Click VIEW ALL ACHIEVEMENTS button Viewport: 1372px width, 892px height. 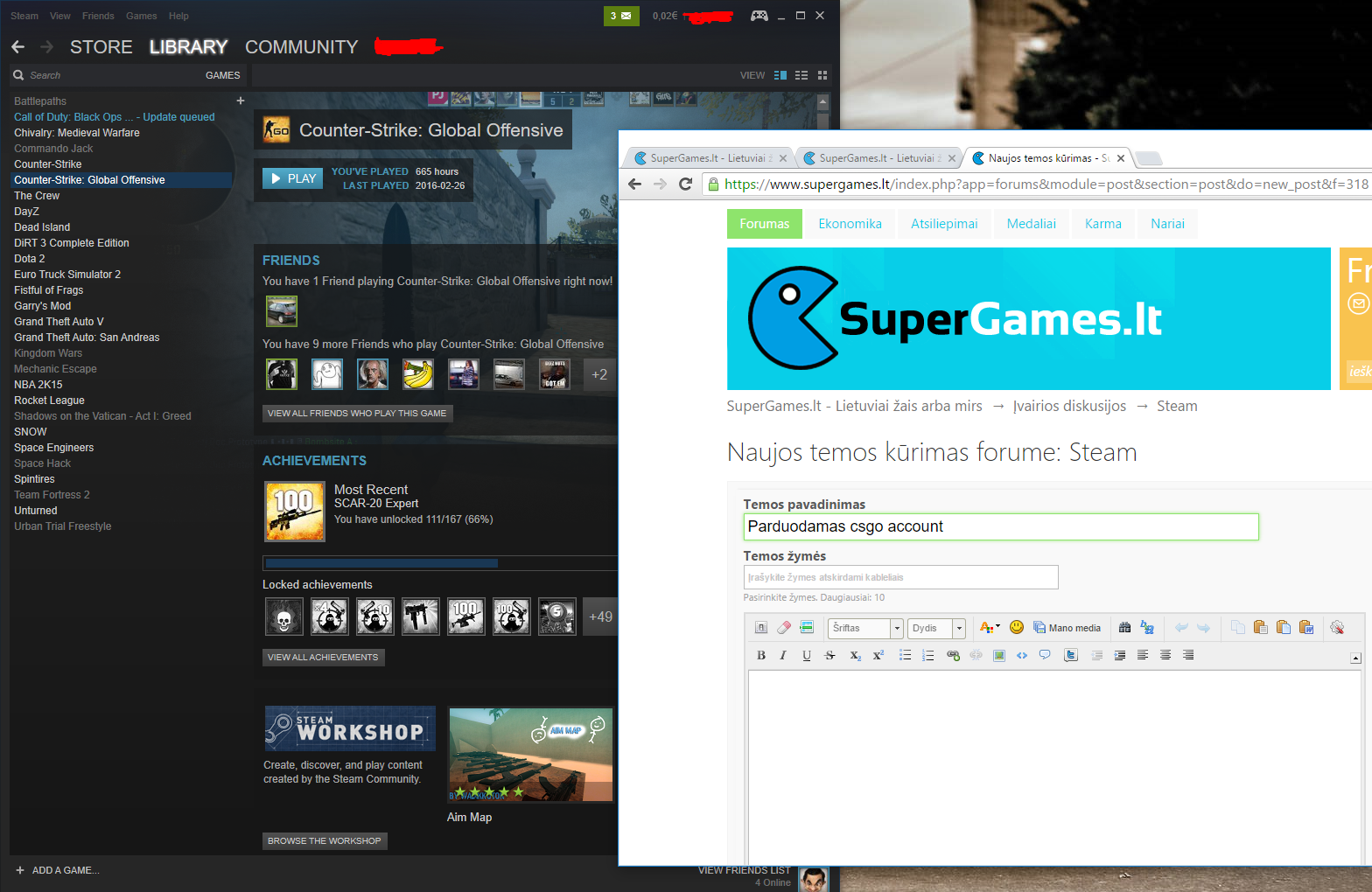pyautogui.click(x=323, y=657)
